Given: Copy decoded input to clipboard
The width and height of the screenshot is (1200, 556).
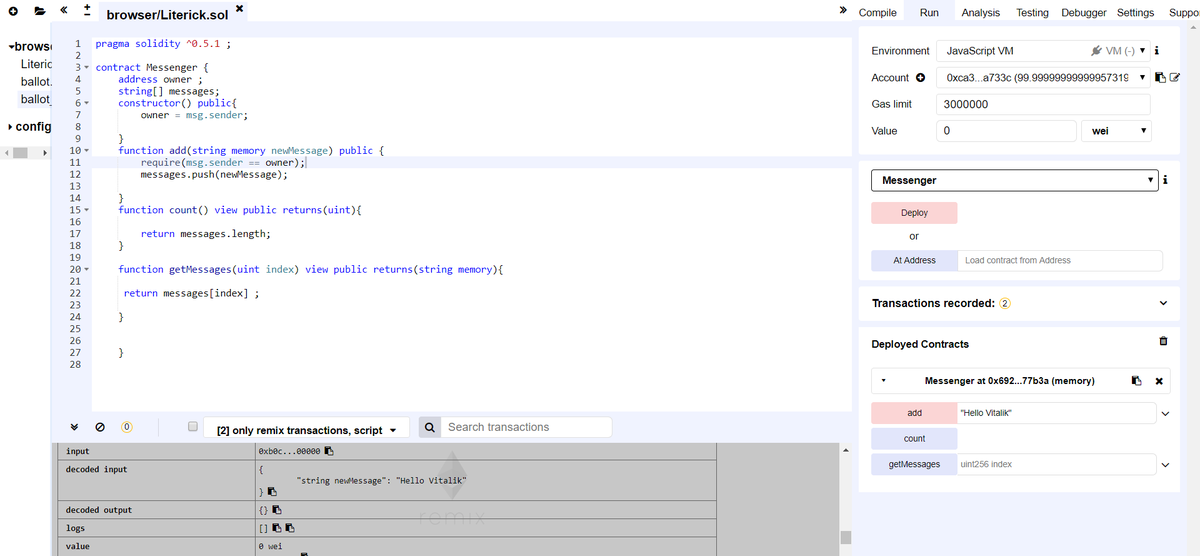Looking at the screenshot, I should pos(271,492).
